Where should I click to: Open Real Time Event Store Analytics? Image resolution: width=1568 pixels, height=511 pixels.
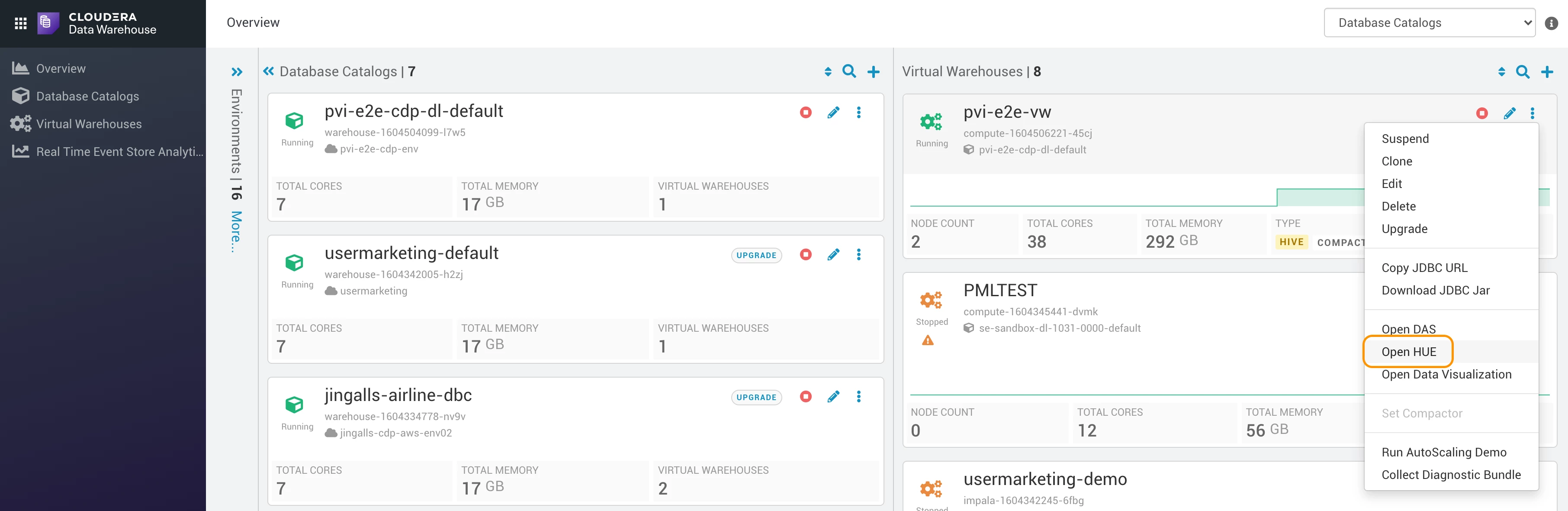pyautogui.click(x=108, y=152)
